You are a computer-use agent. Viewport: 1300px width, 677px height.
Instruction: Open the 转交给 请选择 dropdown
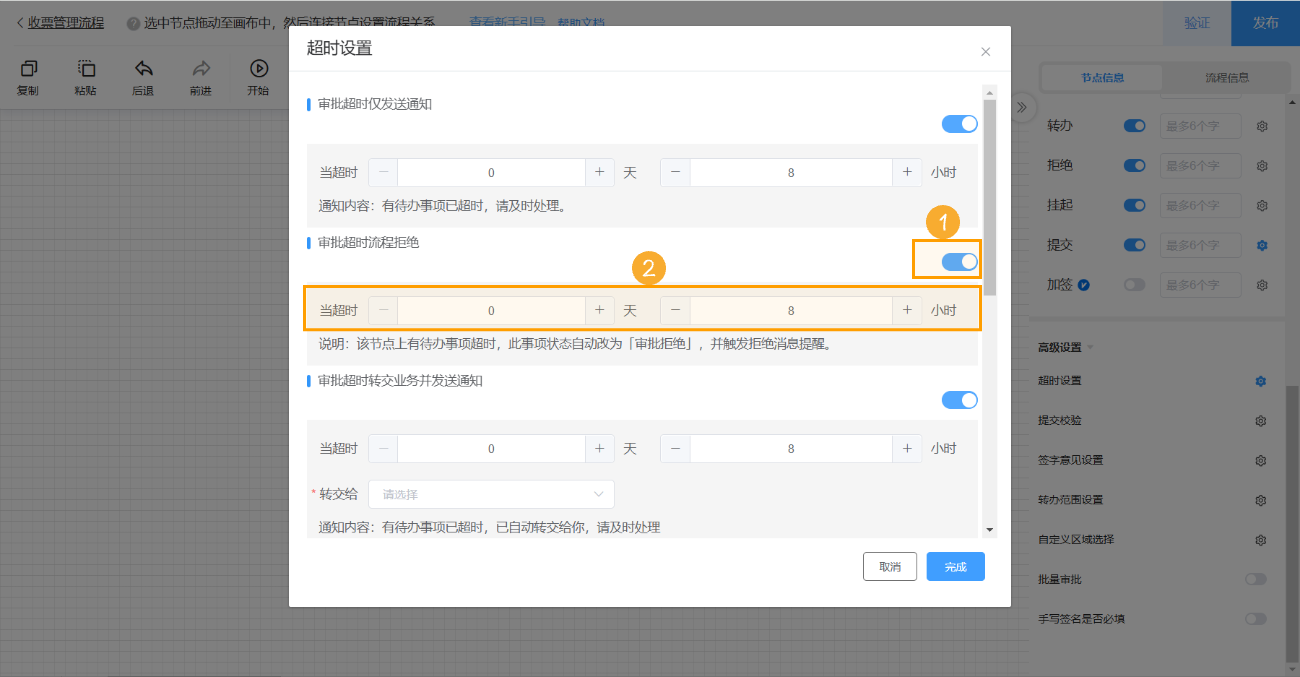click(x=491, y=494)
